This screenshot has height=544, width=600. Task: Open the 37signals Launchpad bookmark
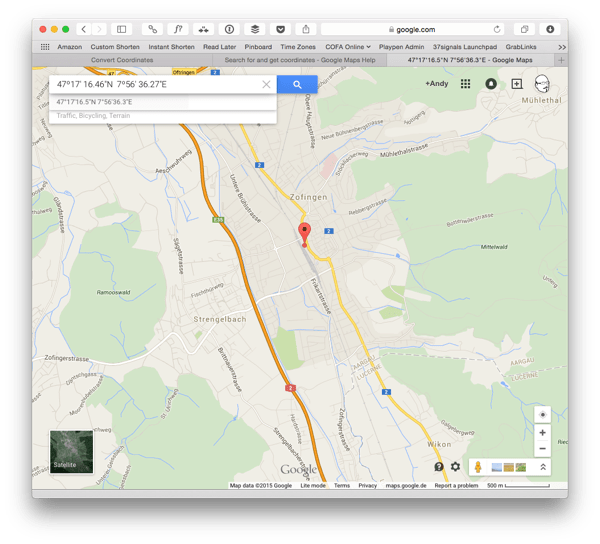point(465,47)
